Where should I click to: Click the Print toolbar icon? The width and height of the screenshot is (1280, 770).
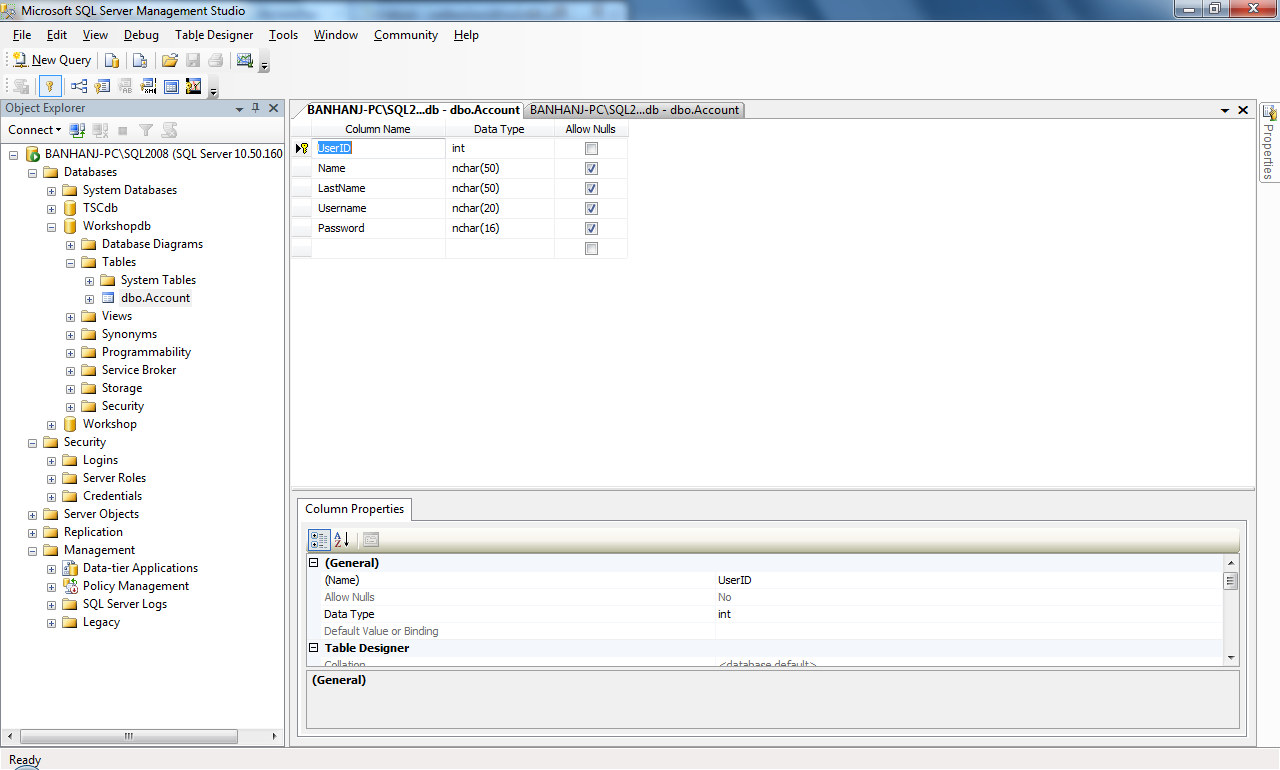click(x=215, y=60)
